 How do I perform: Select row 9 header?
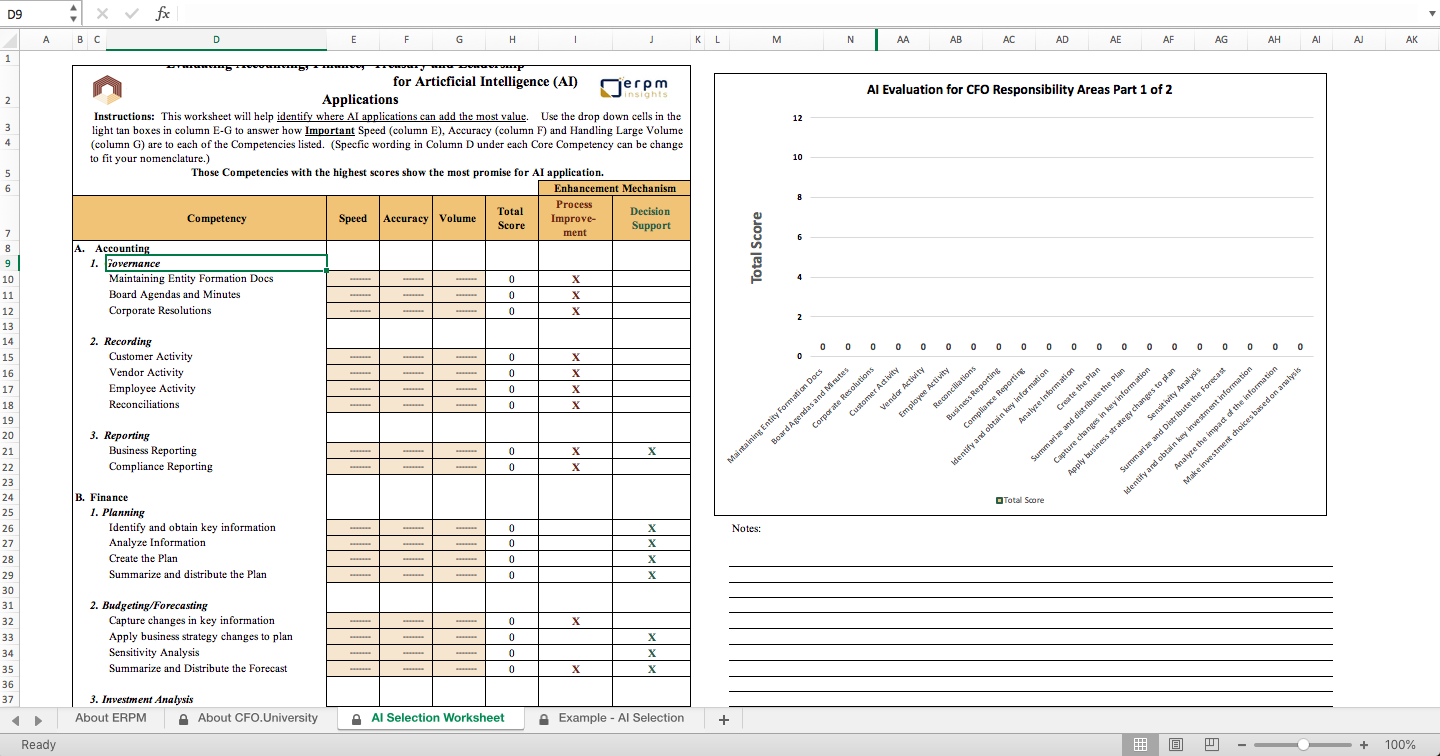tap(9, 264)
